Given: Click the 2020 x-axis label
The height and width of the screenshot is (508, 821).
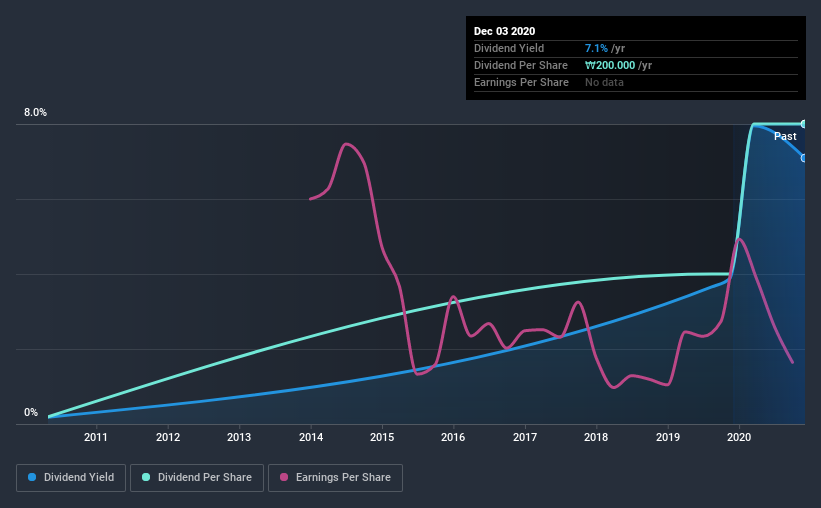Looking at the screenshot, I should (x=739, y=437).
